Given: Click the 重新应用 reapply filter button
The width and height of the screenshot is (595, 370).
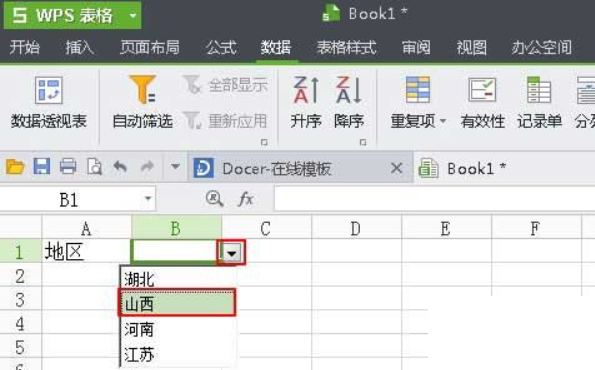Looking at the screenshot, I should pyautogui.click(x=225, y=121).
